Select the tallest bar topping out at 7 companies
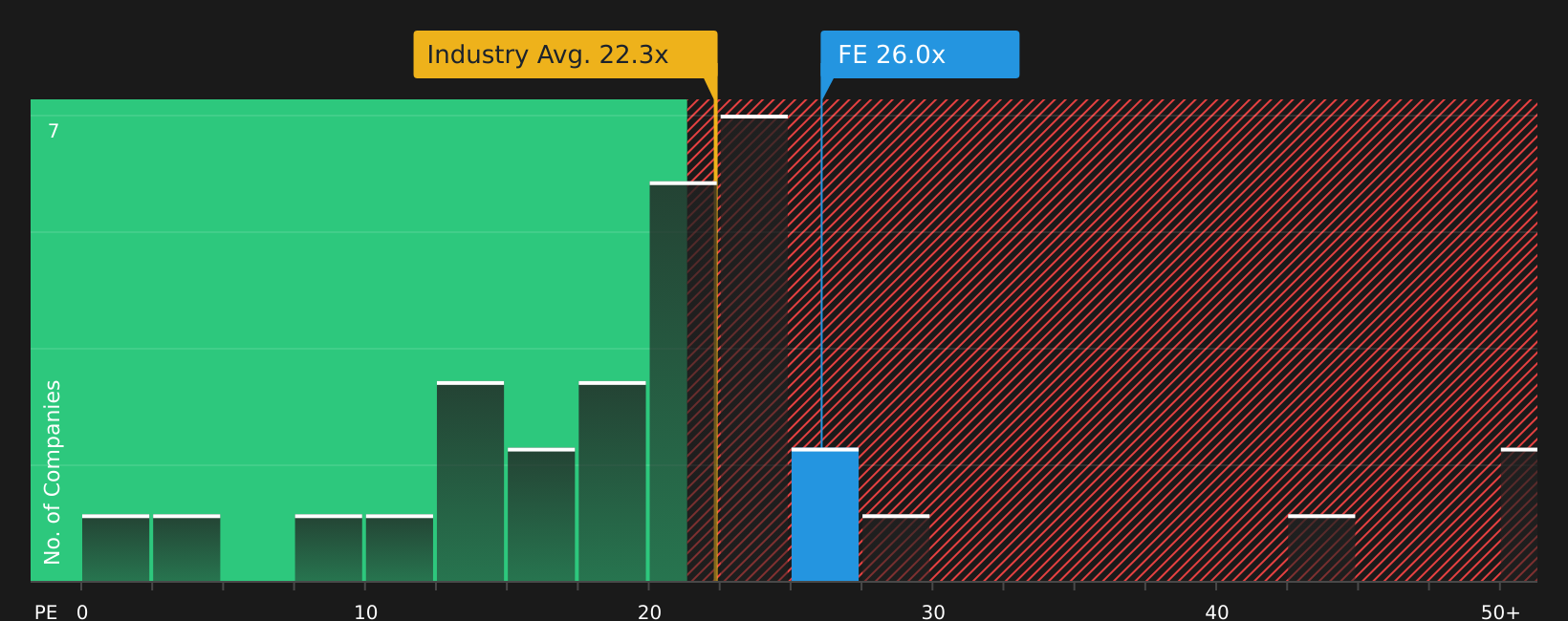This screenshot has height=621, width=1568. pos(754,349)
